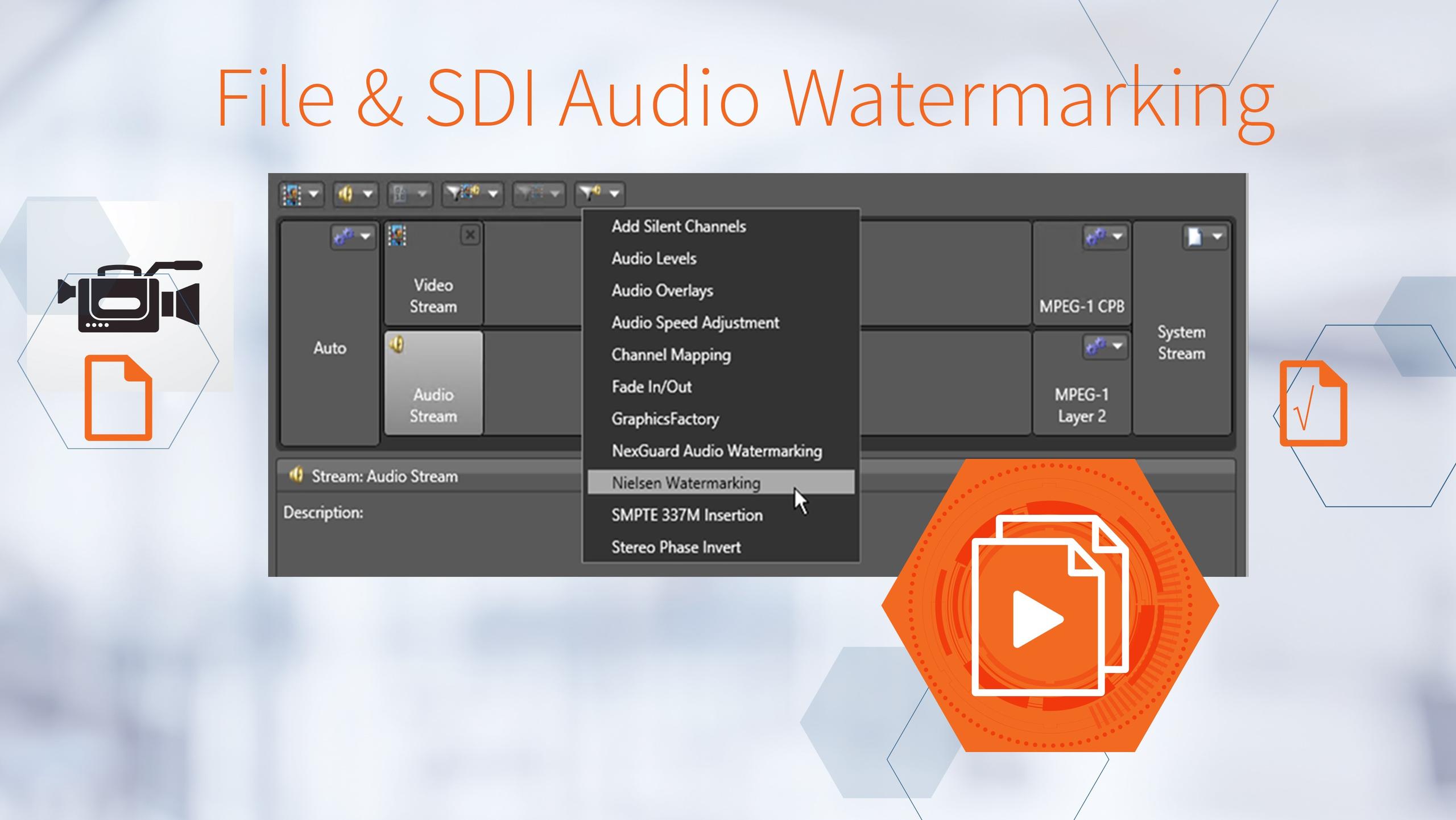
Task: Click the gears icon above MPEG-1 Layer 2
Action: (1097, 347)
